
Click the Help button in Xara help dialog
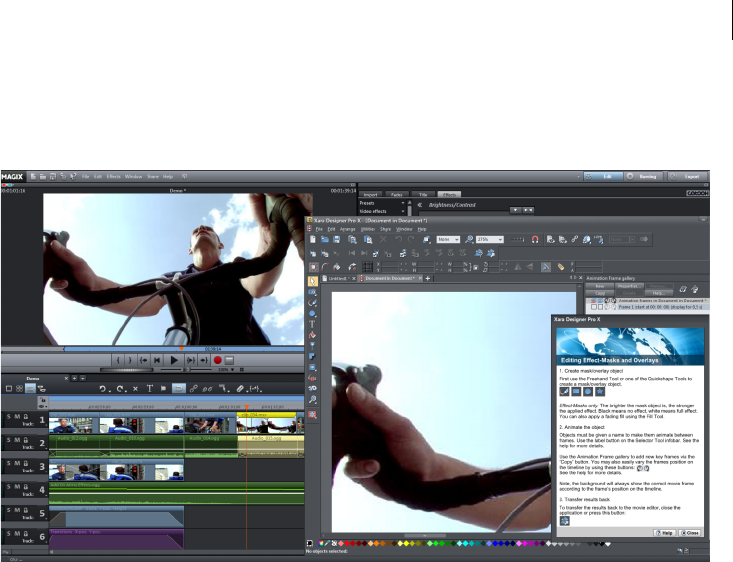[664, 533]
